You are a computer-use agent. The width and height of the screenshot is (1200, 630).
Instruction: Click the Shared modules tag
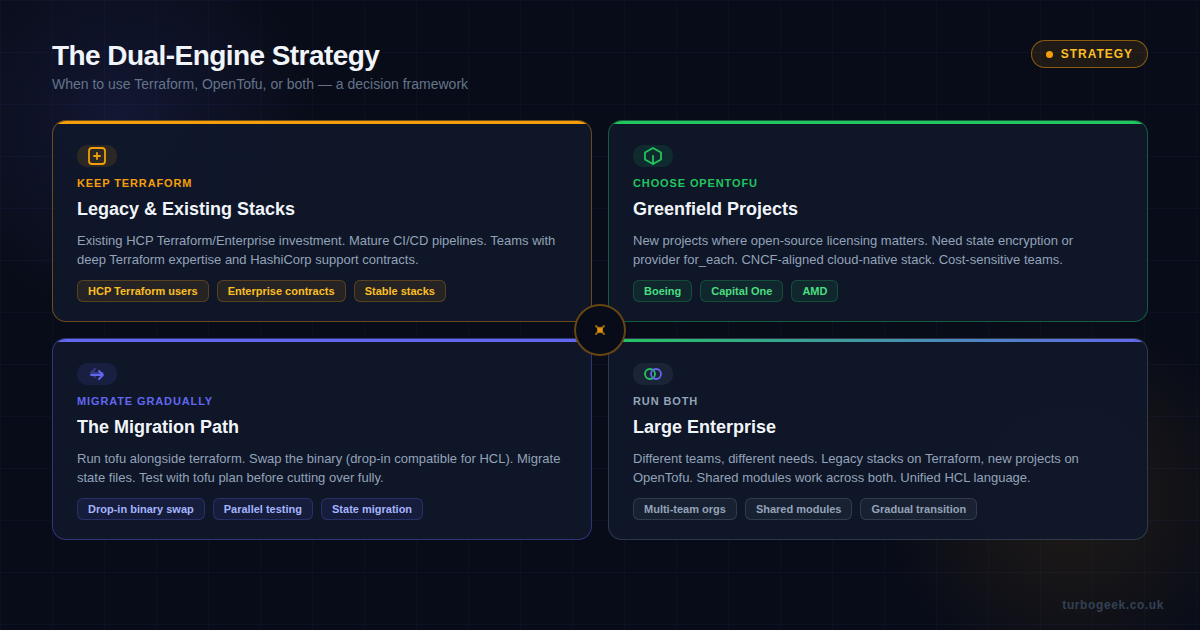click(798, 509)
